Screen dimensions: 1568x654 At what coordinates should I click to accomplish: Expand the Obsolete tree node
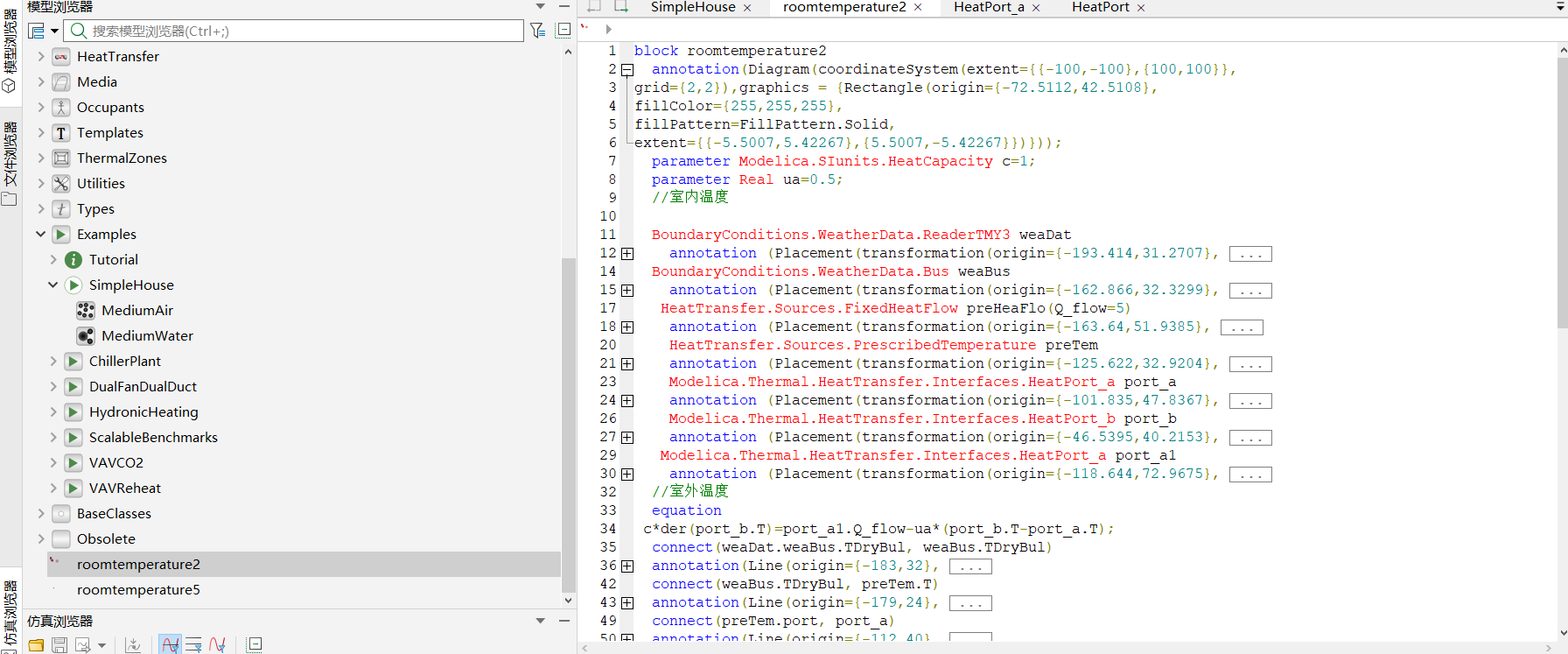[41, 539]
